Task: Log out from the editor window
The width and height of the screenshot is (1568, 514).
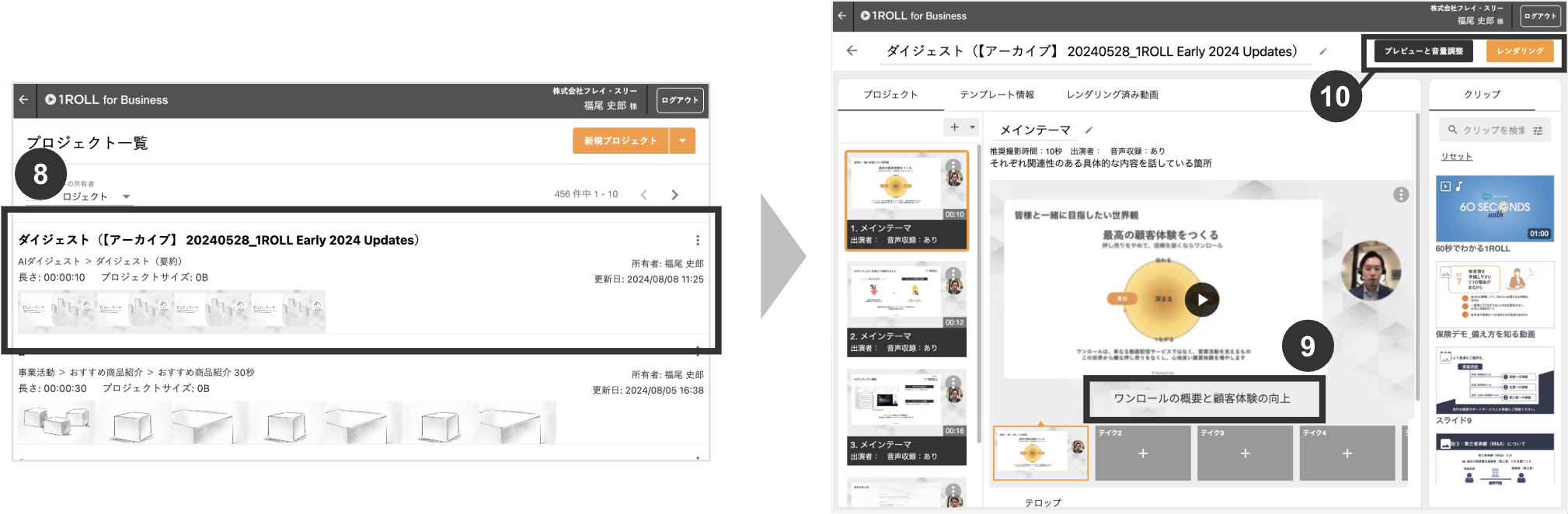Action: tap(1540, 16)
